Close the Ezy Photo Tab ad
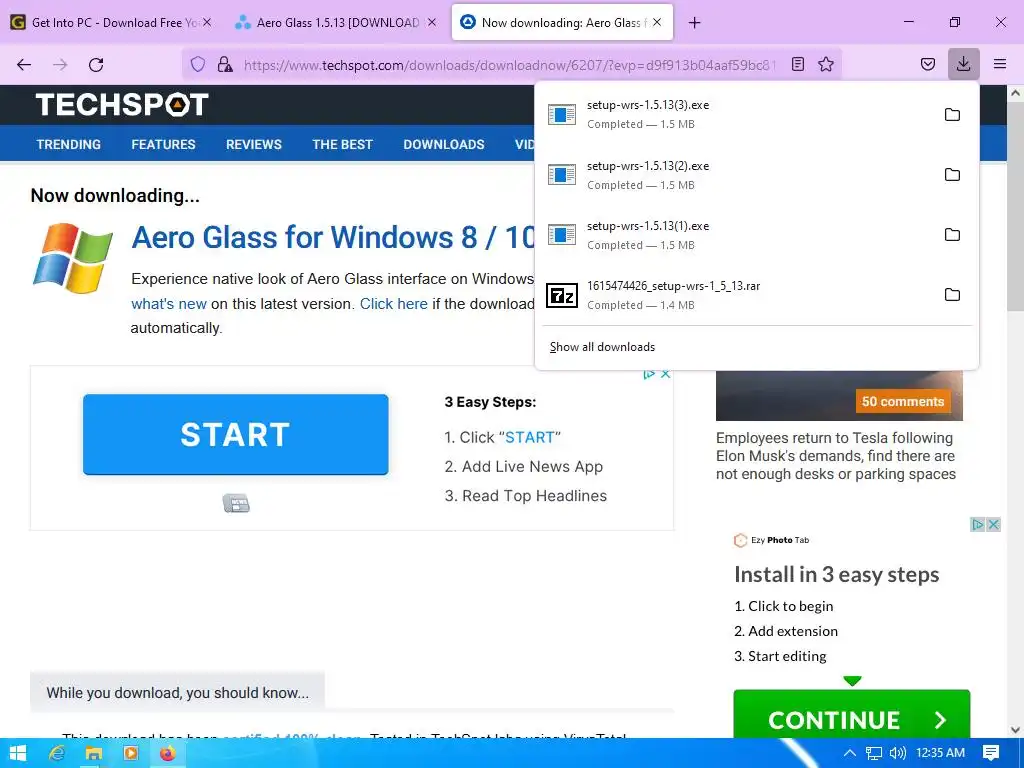The image size is (1024, 768). (x=993, y=524)
